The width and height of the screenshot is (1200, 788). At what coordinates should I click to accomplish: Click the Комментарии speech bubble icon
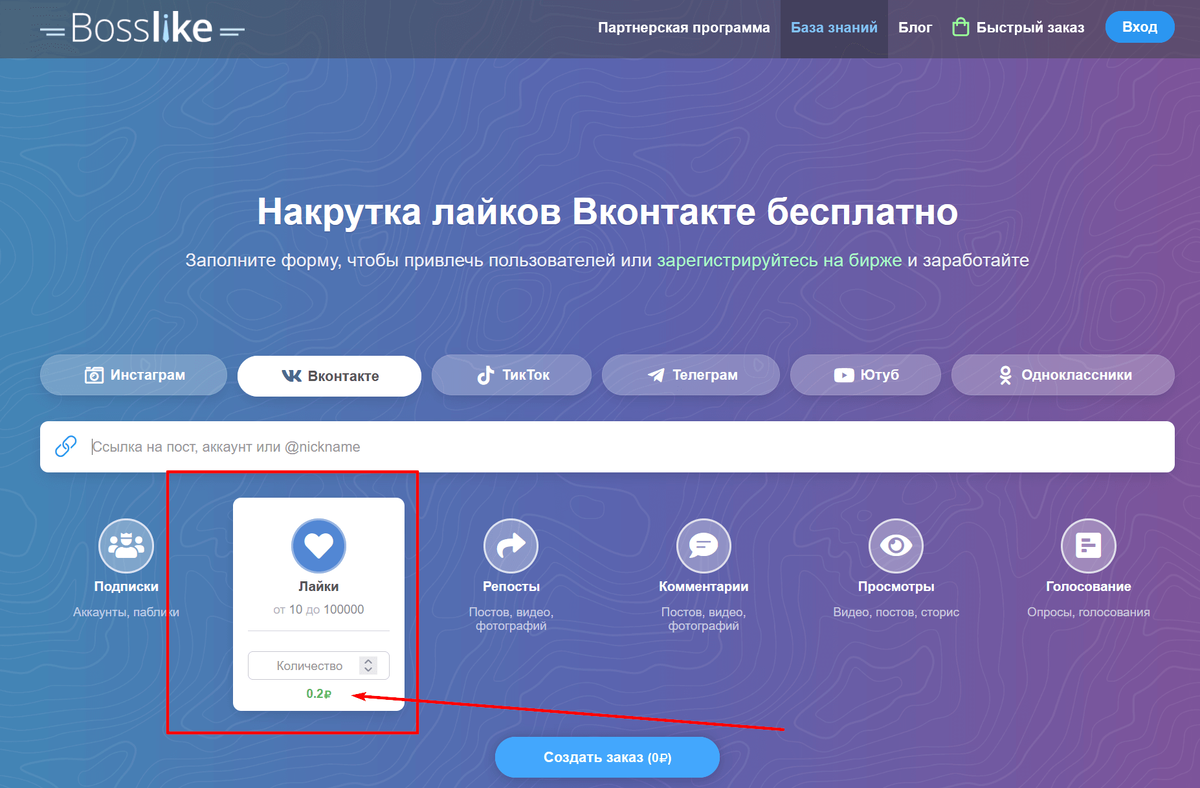(703, 545)
